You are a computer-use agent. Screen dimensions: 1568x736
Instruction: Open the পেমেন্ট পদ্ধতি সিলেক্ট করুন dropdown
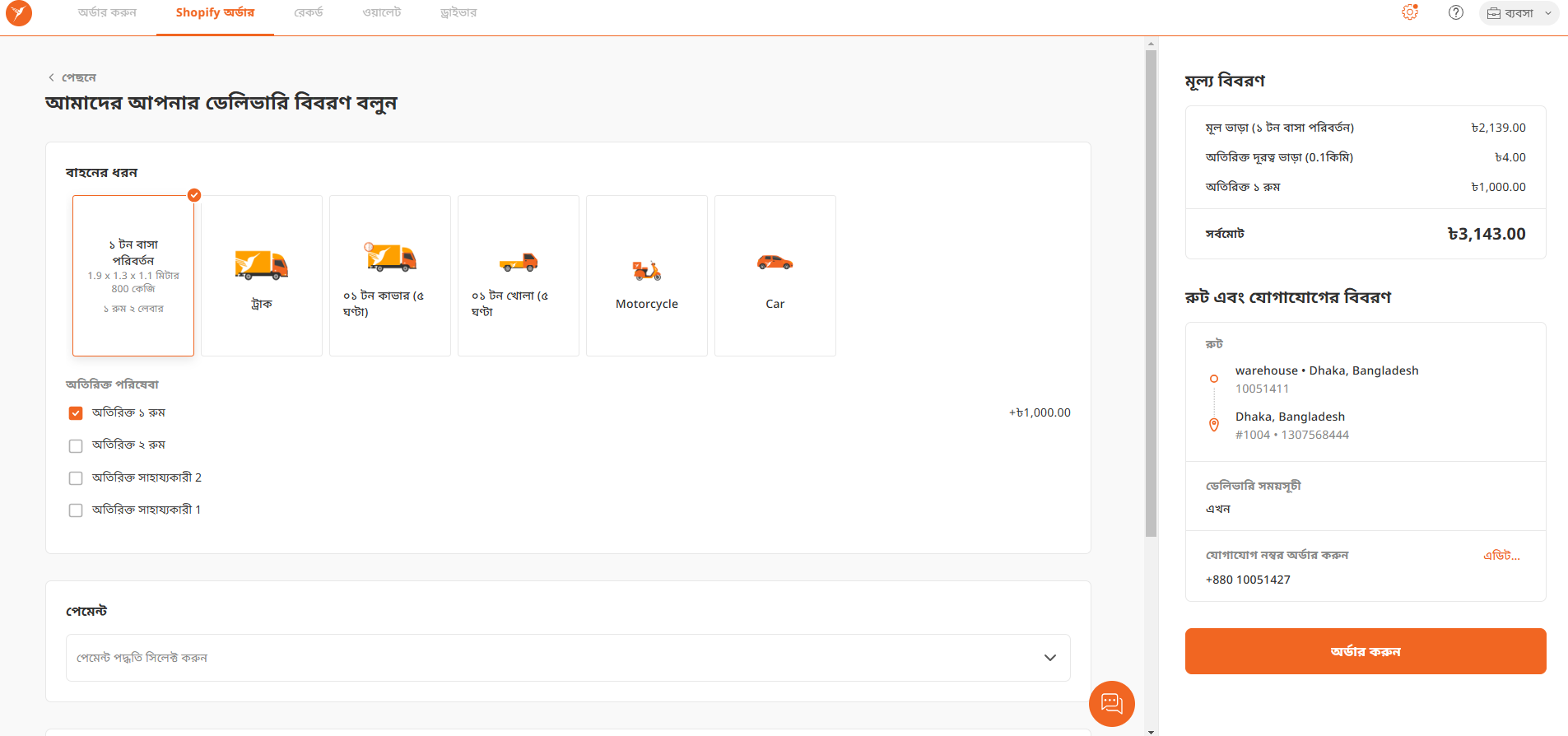coord(568,658)
